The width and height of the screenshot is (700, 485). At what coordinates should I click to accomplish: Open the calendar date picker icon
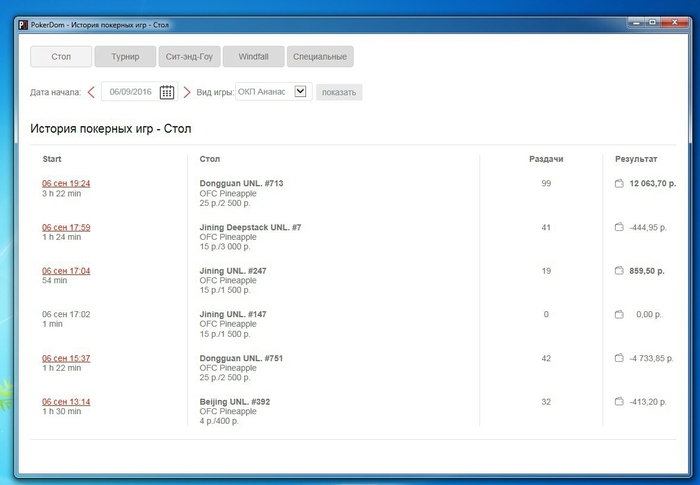click(x=167, y=92)
